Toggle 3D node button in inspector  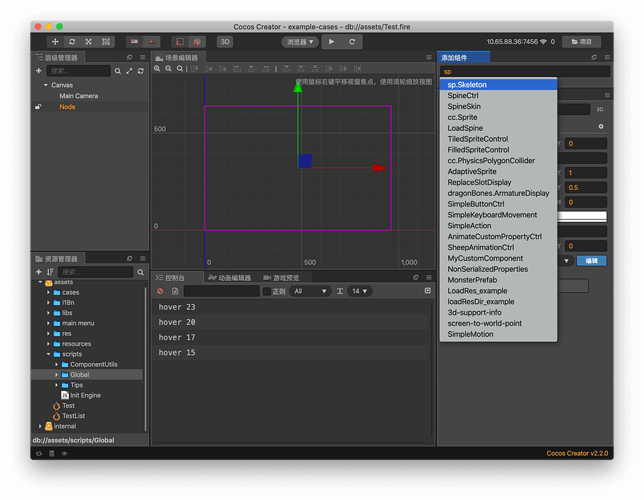pos(599,109)
